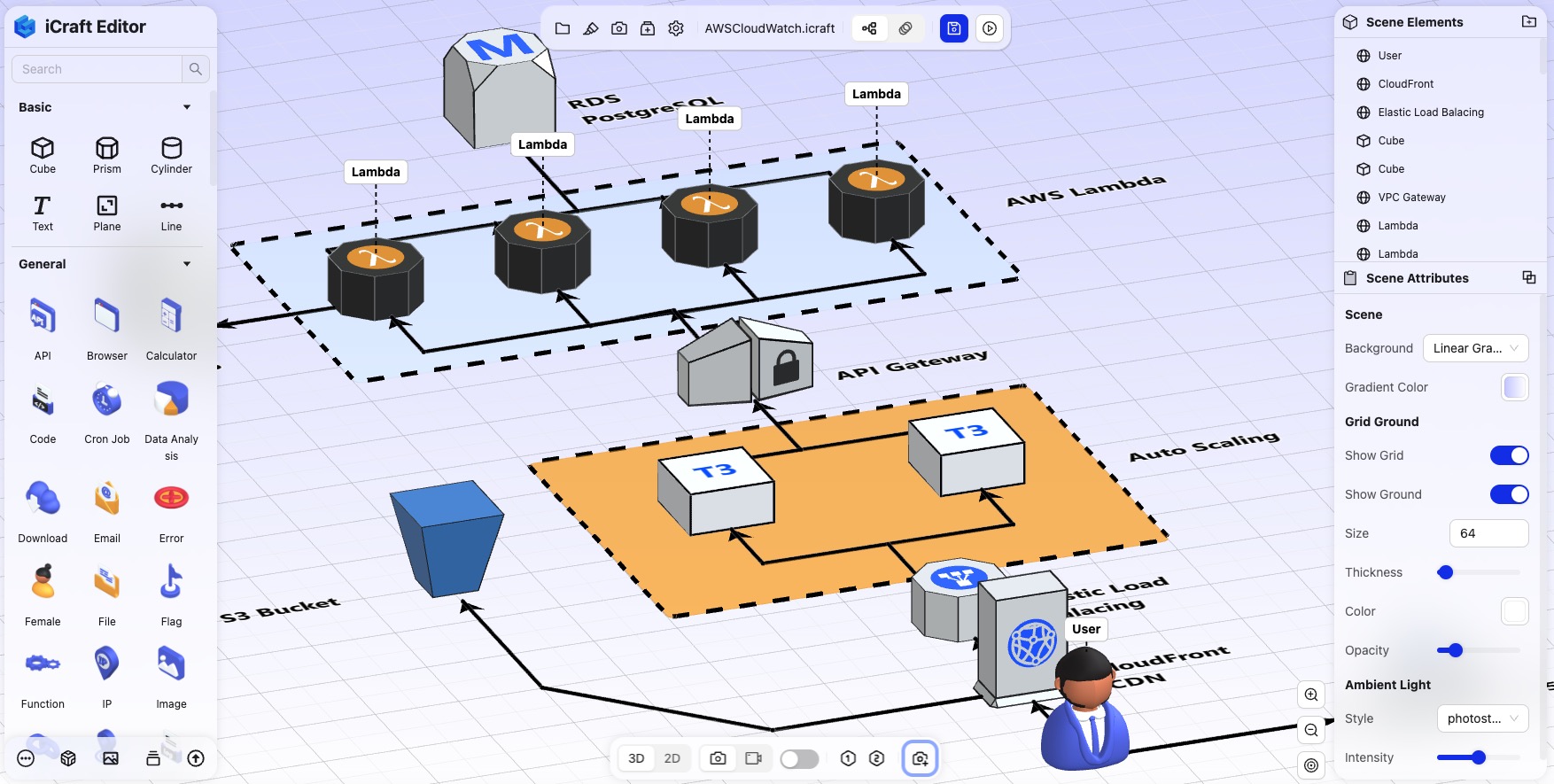Collapse the General section
1554x784 pixels.
(x=187, y=264)
